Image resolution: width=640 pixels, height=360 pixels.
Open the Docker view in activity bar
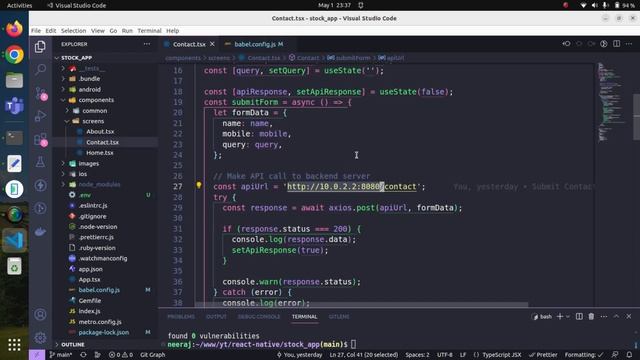[x=40, y=232]
